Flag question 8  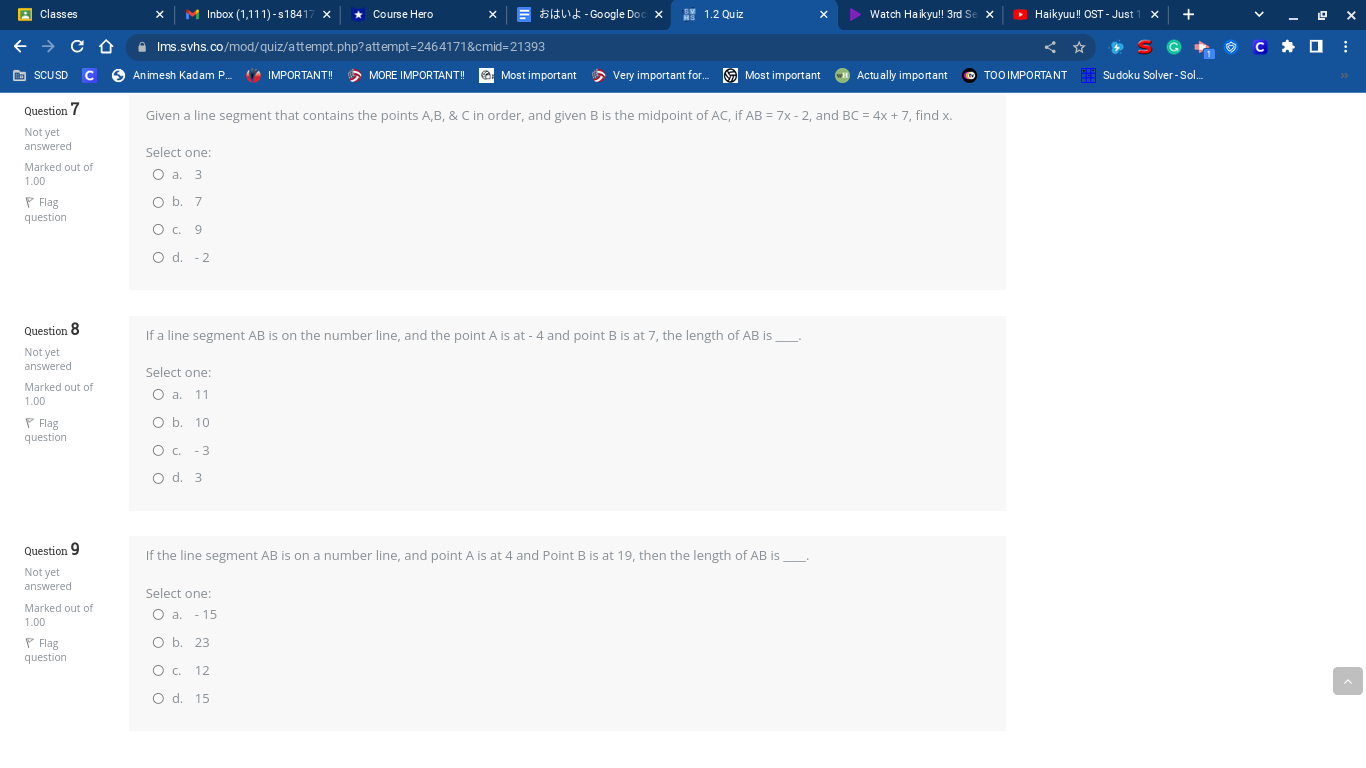pos(46,430)
